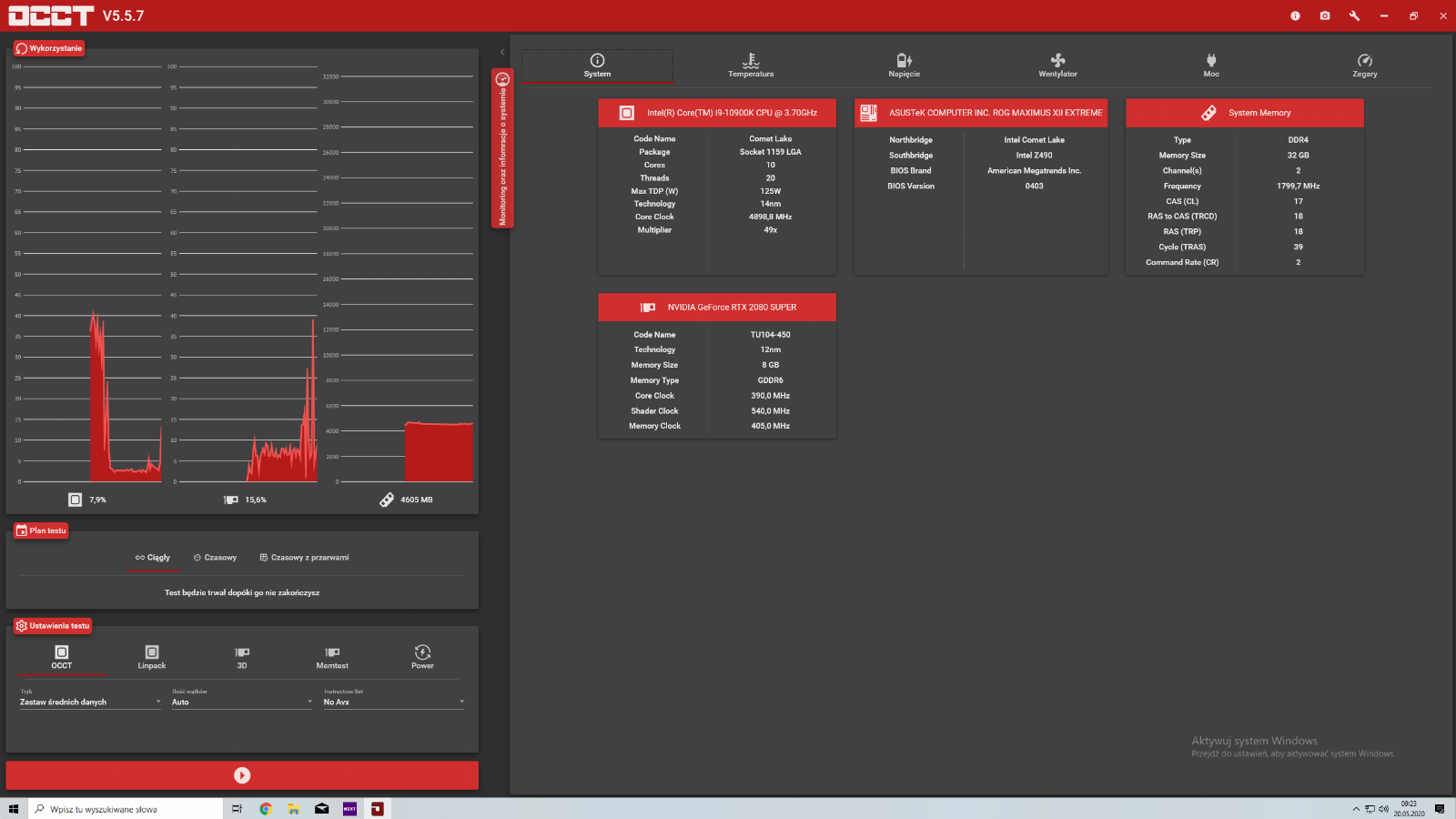Open the purple taskbar app icon

(x=349, y=809)
